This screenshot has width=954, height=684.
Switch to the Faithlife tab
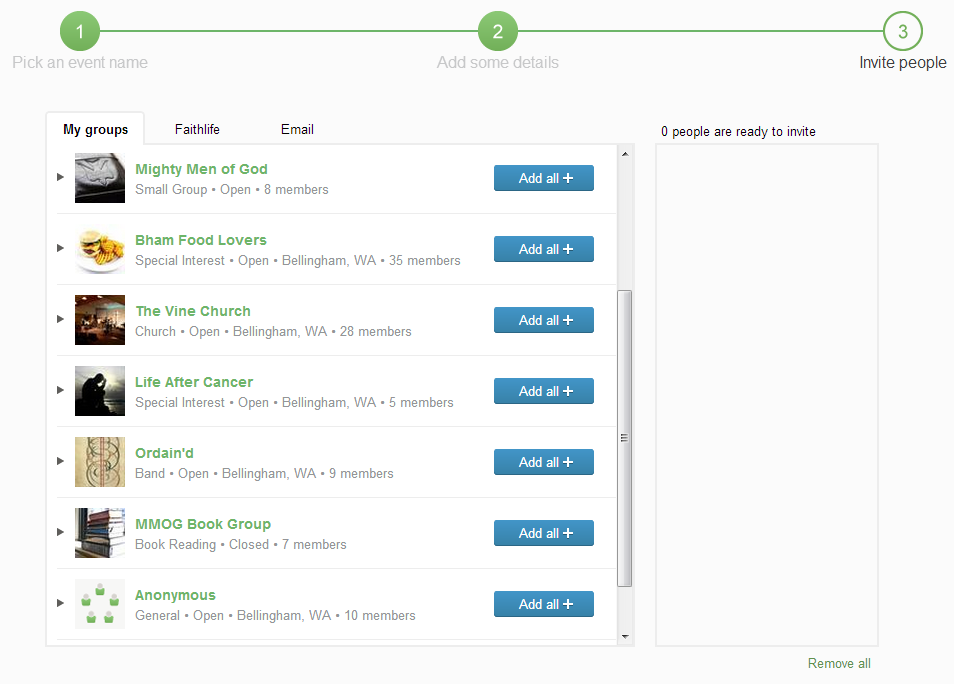click(x=197, y=129)
